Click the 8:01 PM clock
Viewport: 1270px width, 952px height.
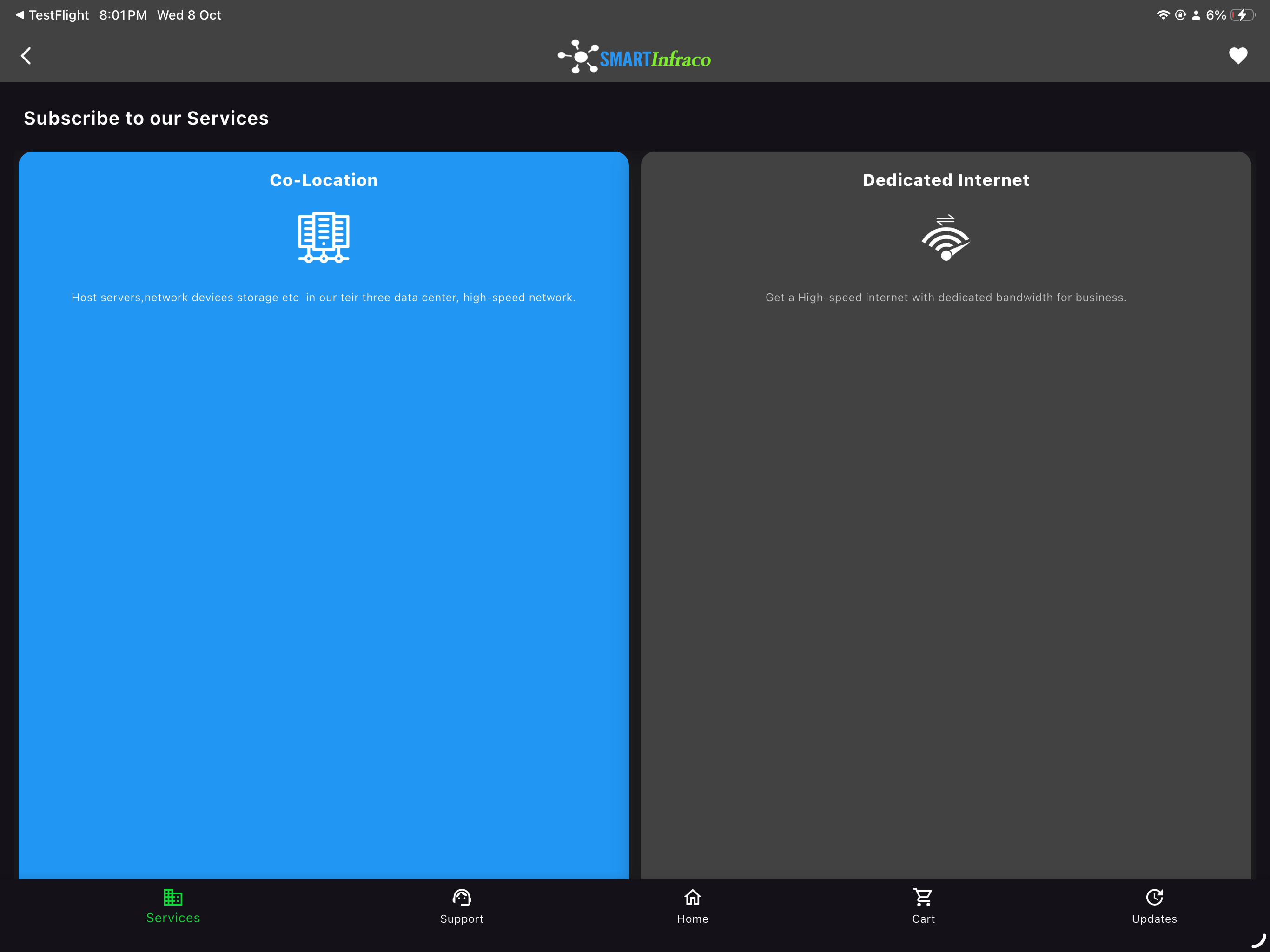coord(123,15)
